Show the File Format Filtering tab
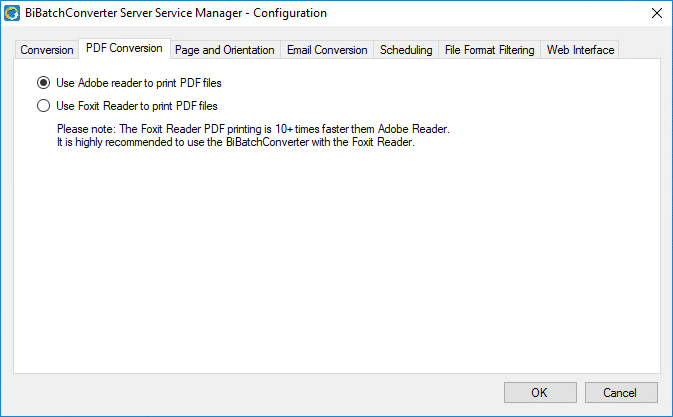 490,50
